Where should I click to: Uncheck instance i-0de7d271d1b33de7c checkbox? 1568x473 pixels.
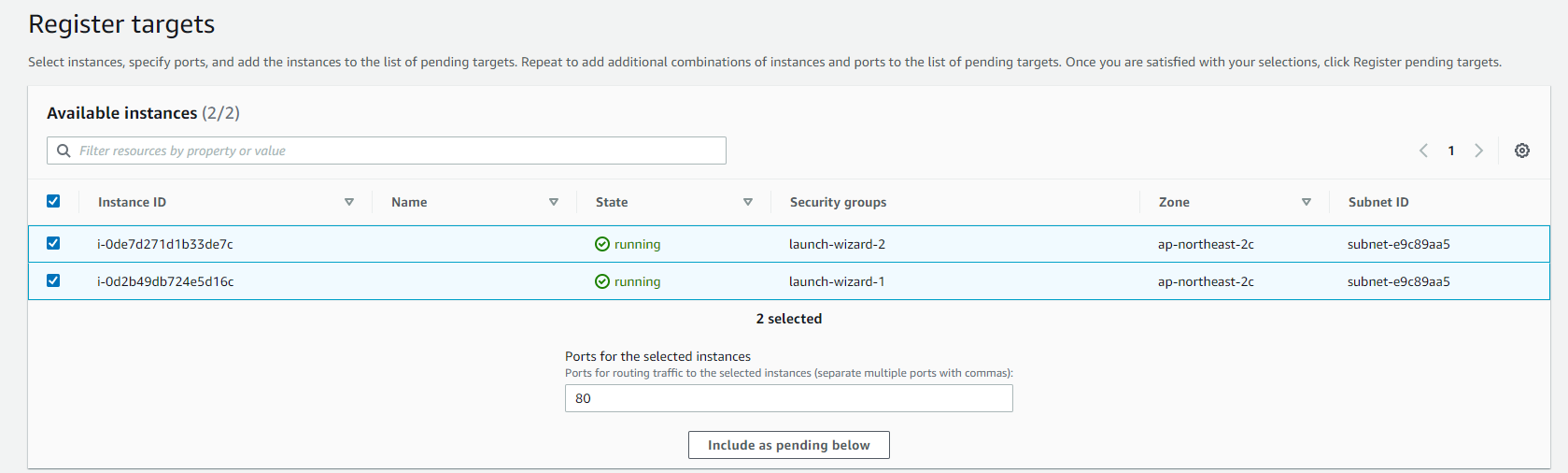[x=53, y=243]
